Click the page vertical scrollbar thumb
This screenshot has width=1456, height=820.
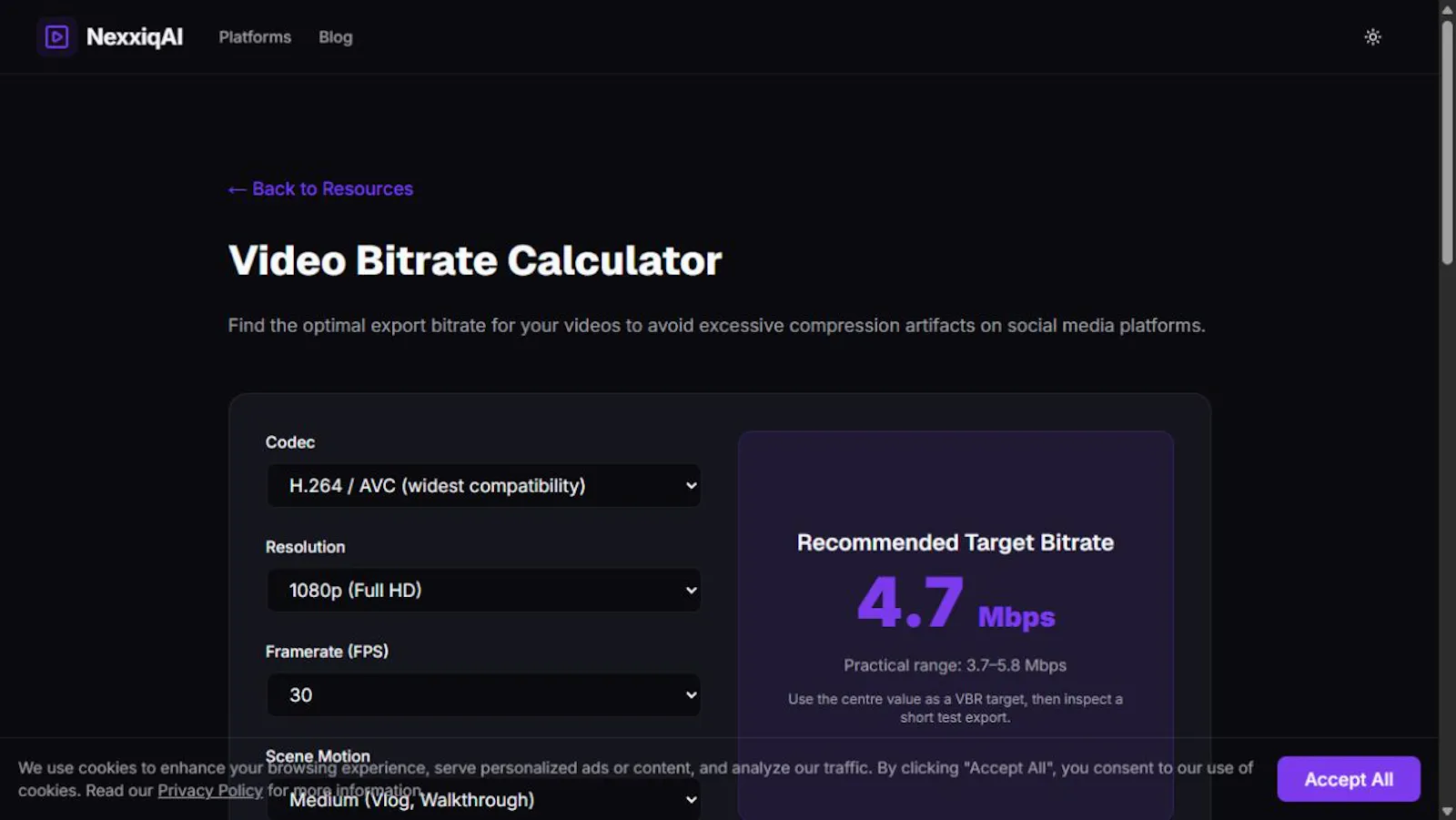pos(1447,141)
